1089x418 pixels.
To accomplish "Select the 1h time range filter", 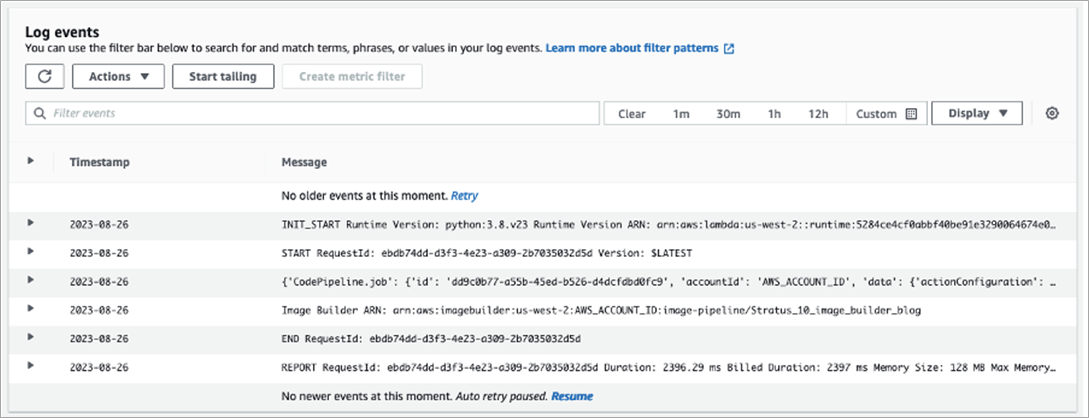I will 774,114.
